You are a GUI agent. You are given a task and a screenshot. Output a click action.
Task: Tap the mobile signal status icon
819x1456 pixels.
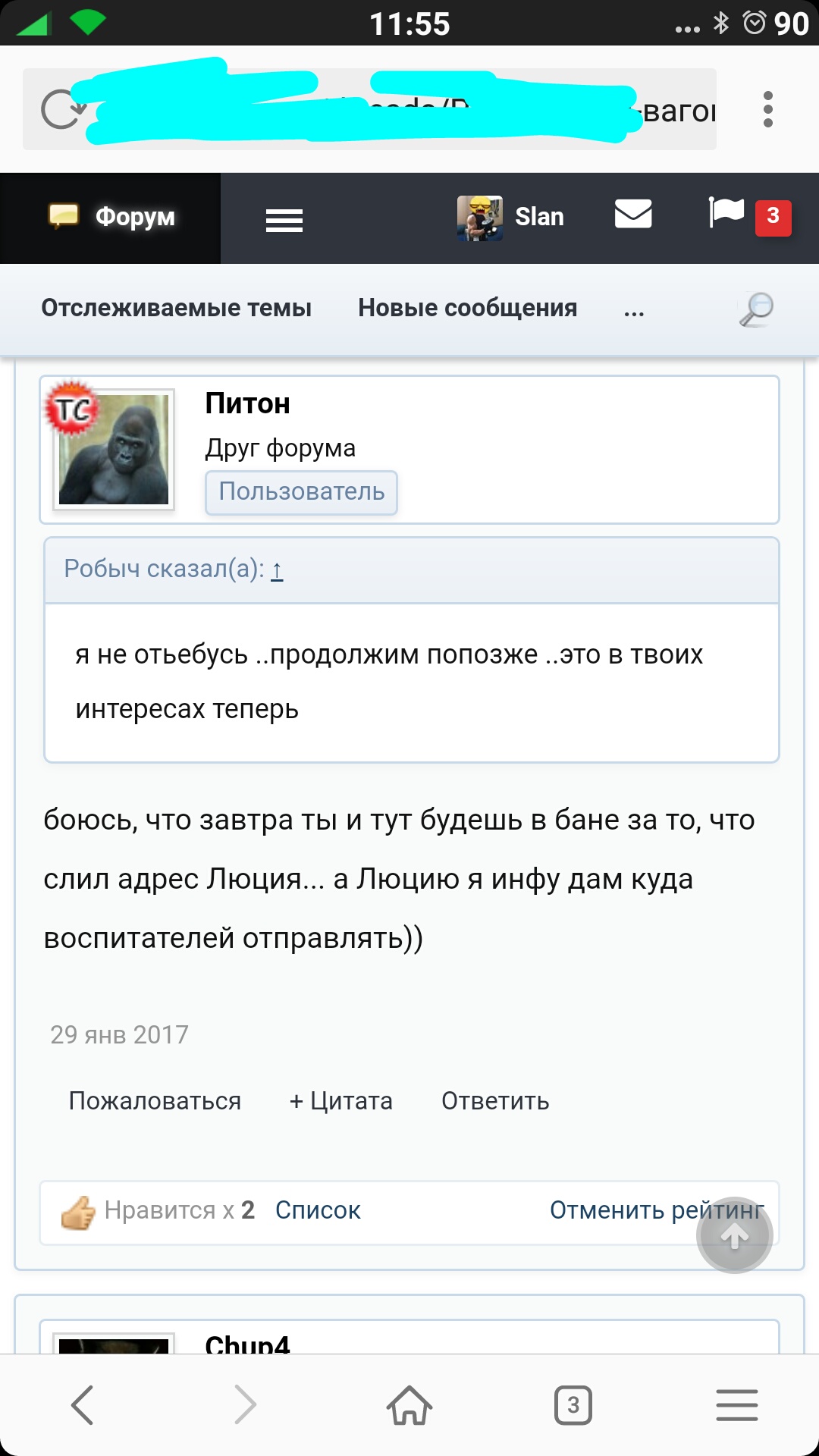33,24
